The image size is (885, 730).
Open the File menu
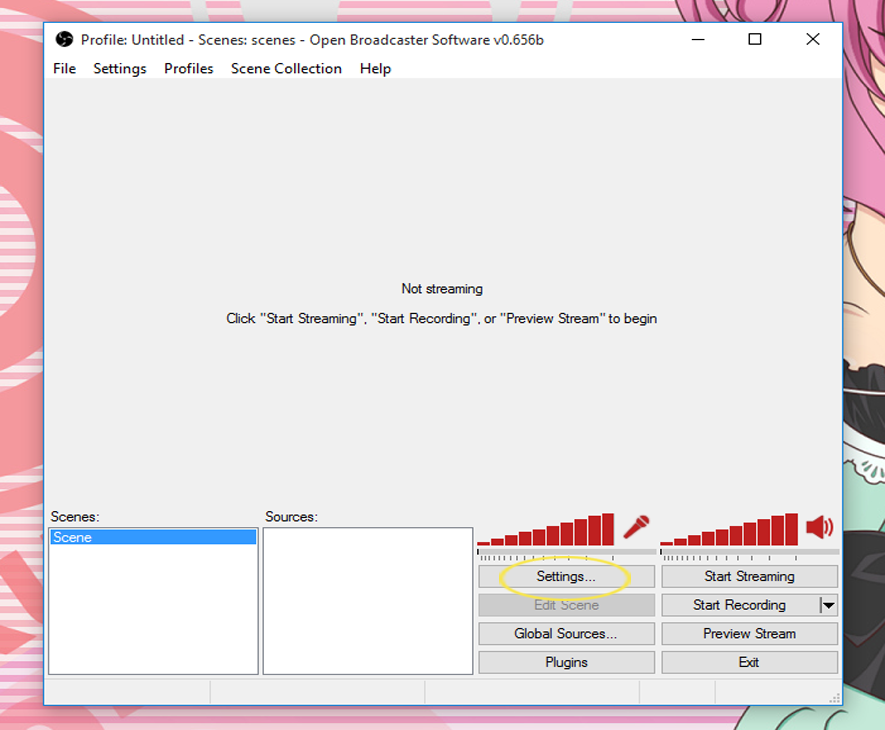(64, 68)
